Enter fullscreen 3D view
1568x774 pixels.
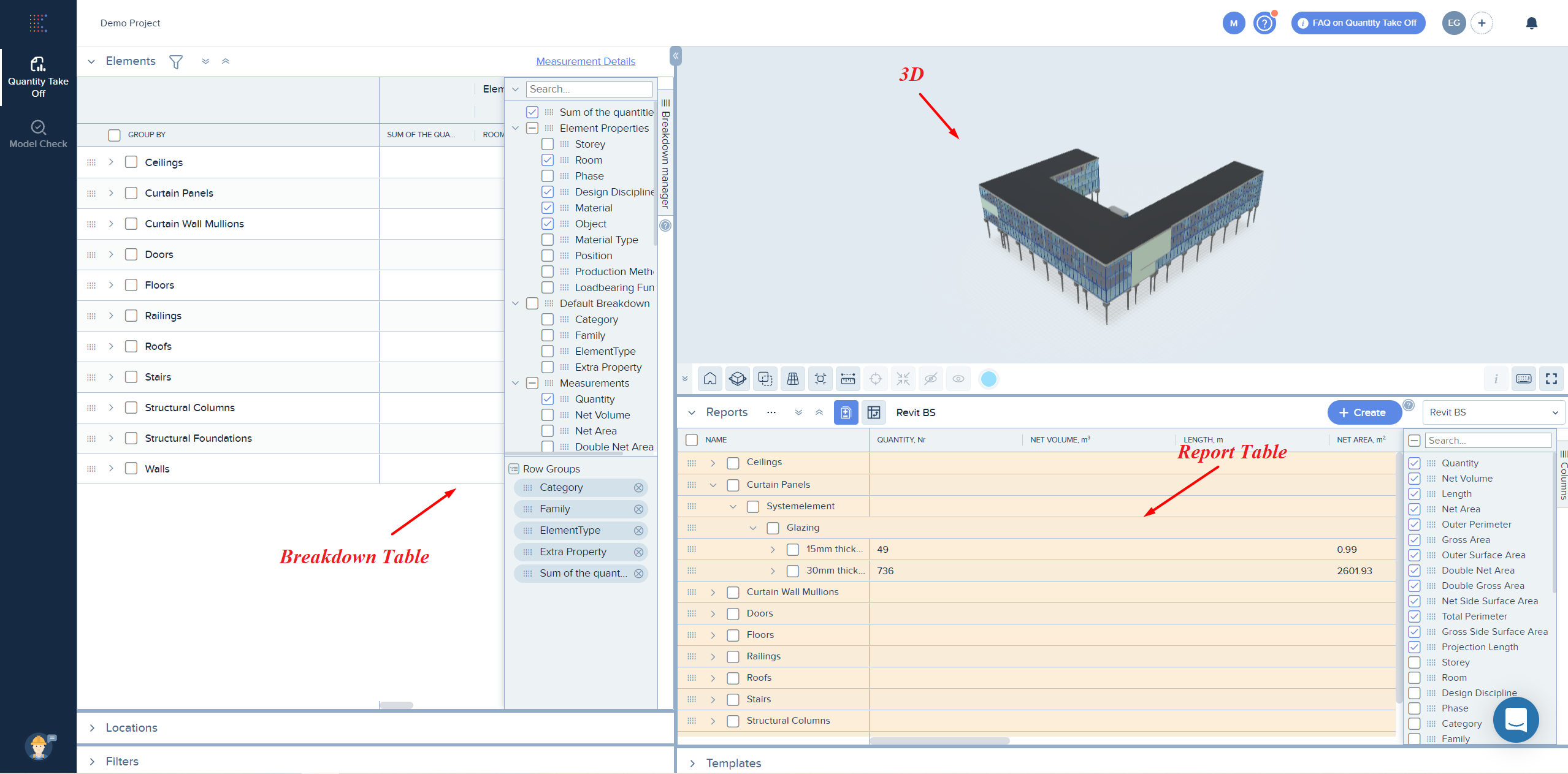click(x=1551, y=379)
